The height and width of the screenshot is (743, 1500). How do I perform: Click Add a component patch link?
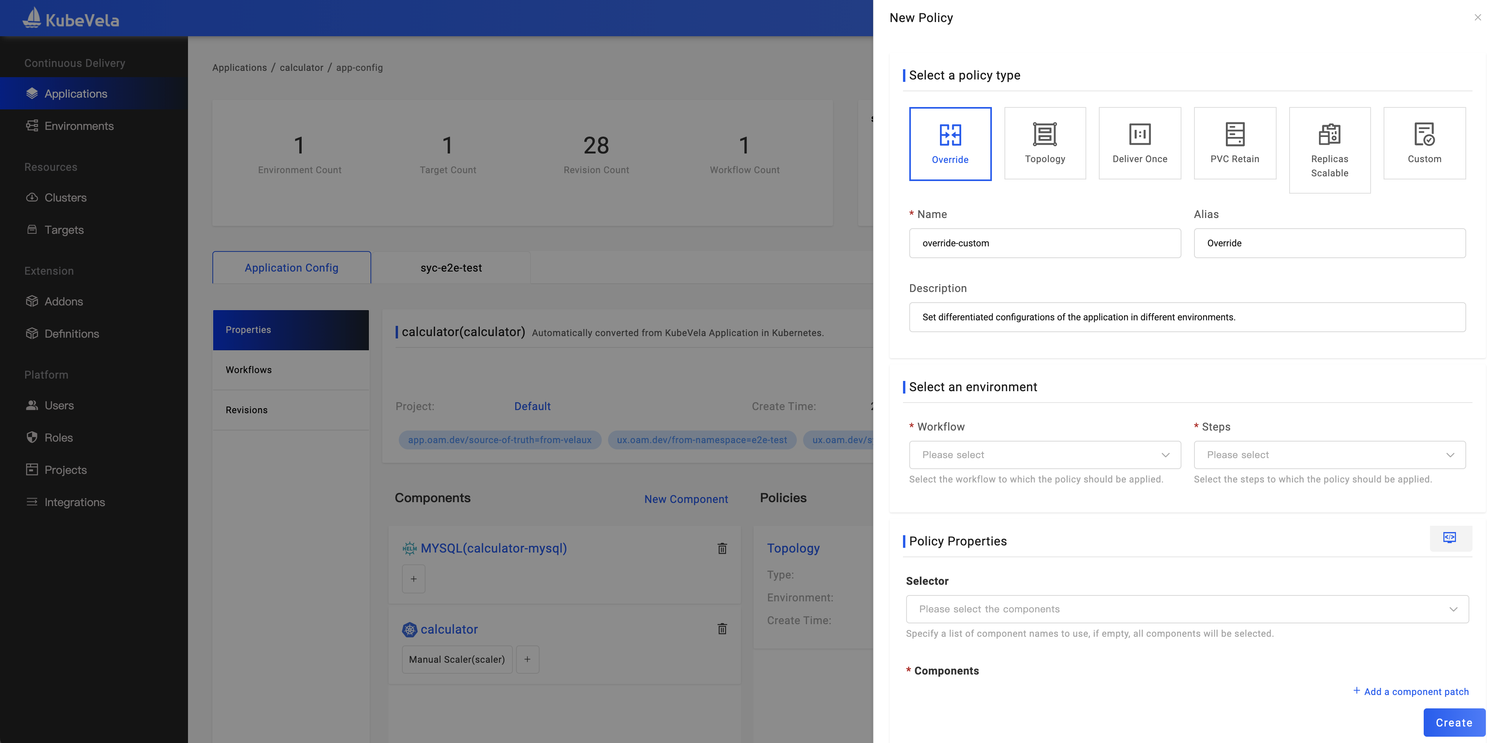pyautogui.click(x=1411, y=691)
